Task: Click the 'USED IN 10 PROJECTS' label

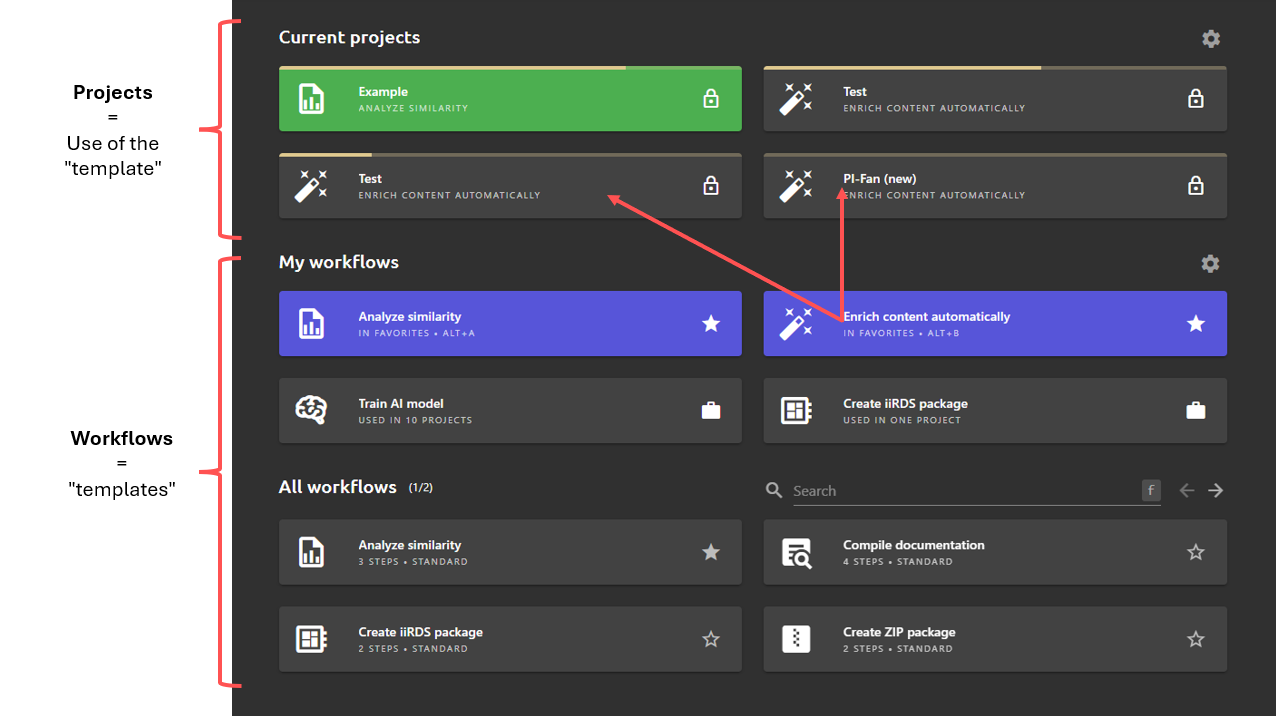Action: coord(415,420)
